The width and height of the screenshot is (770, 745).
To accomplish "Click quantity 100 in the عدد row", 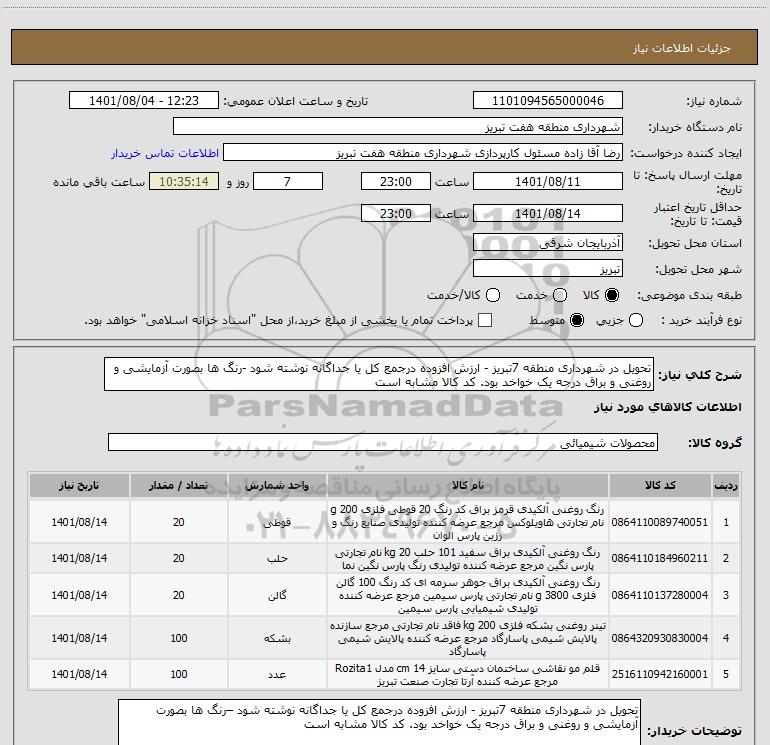I will [x=179, y=674].
